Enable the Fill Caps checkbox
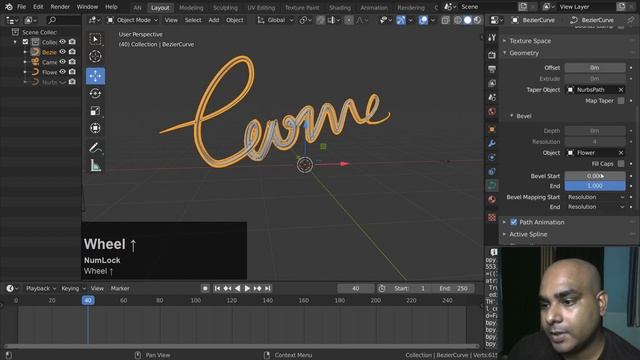640x360 pixels. (x=621, y=164)
